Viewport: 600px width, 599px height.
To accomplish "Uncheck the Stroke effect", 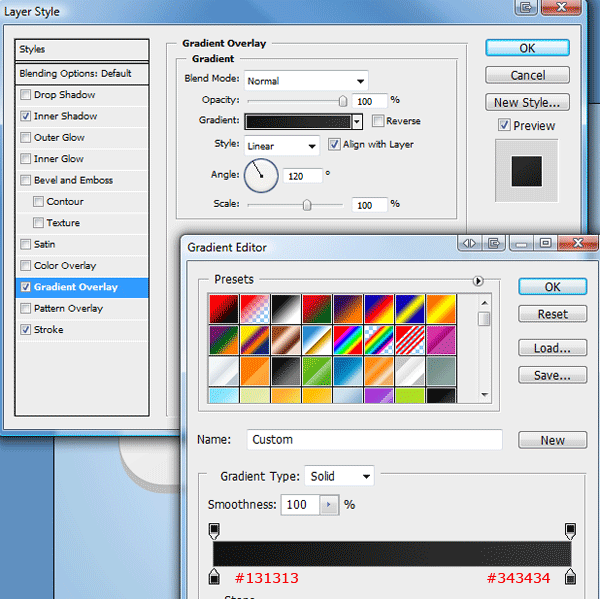I will [25, 330].
